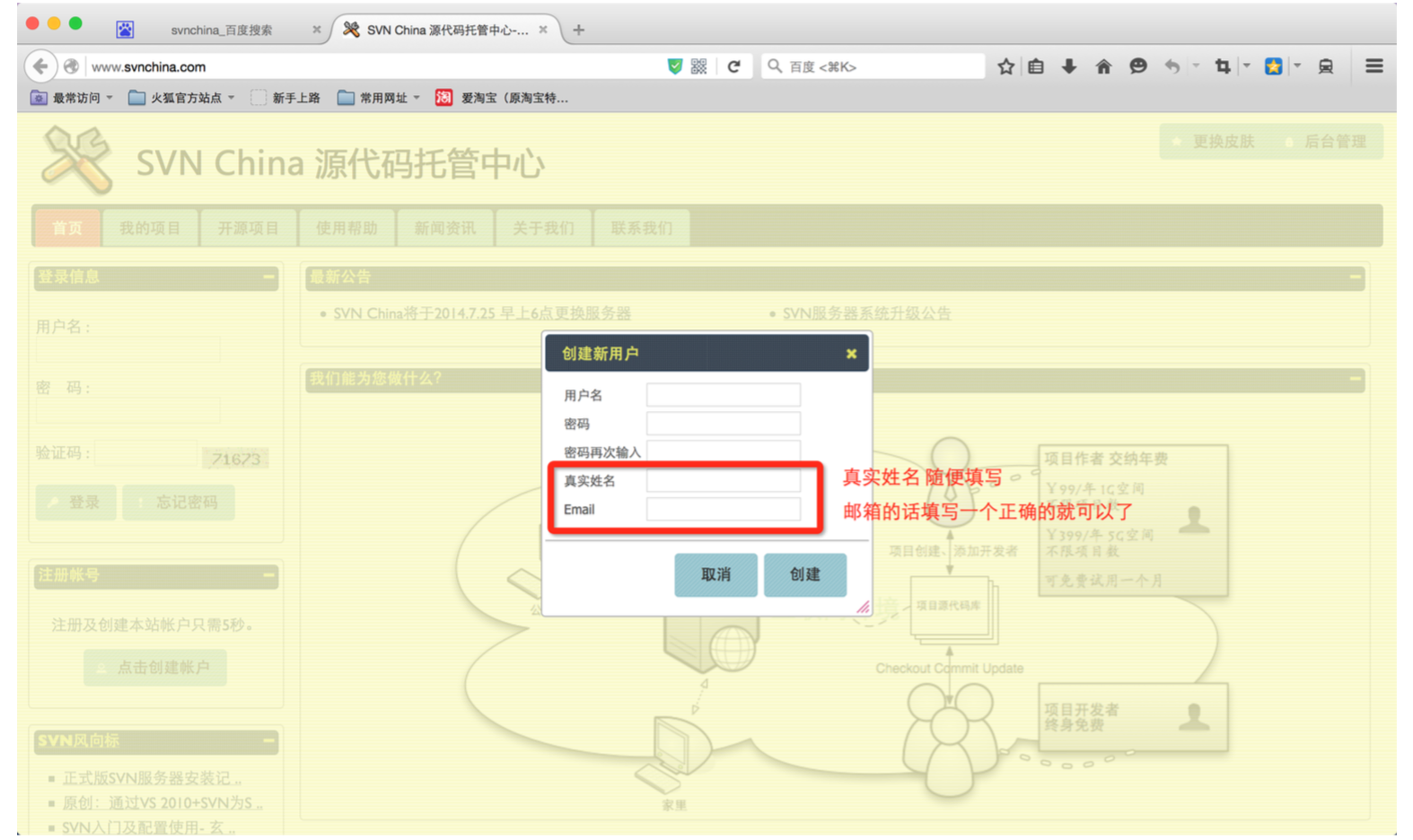Focus the 用户名 field in dialog
1413x840 pixels.
click(x=724, y=395)
